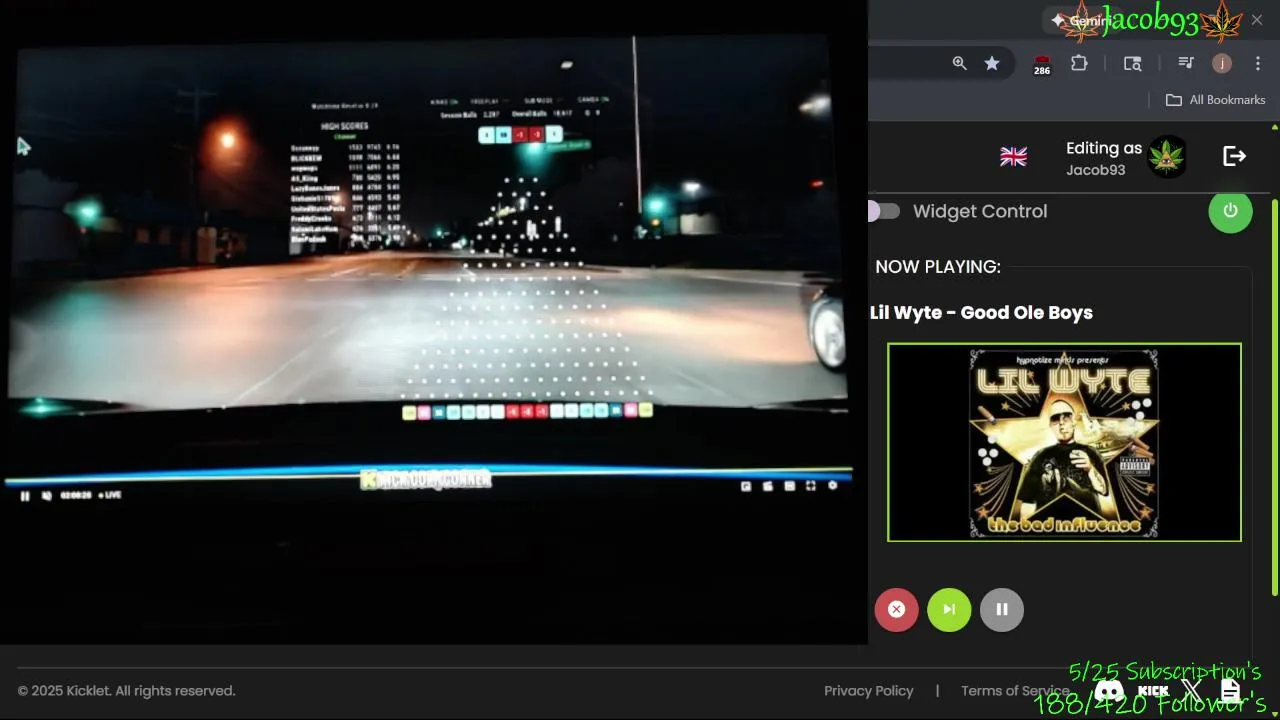The image size is (1280, 720).
Task: Open the Chrome profile avatar 'j'
Action: [1222, 63]
